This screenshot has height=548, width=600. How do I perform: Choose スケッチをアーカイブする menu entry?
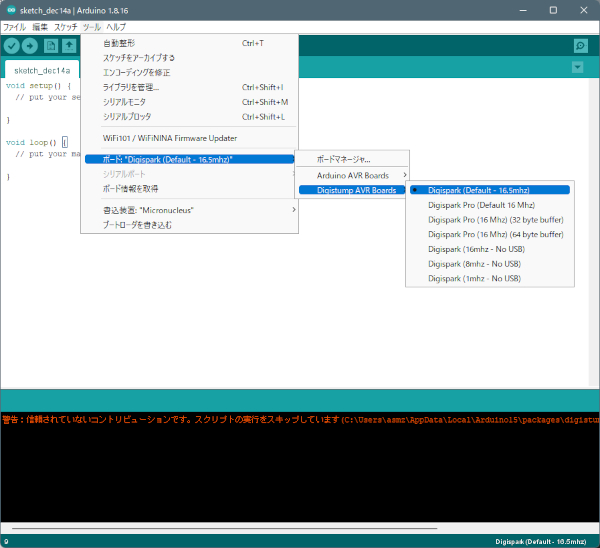coord(189,58)
